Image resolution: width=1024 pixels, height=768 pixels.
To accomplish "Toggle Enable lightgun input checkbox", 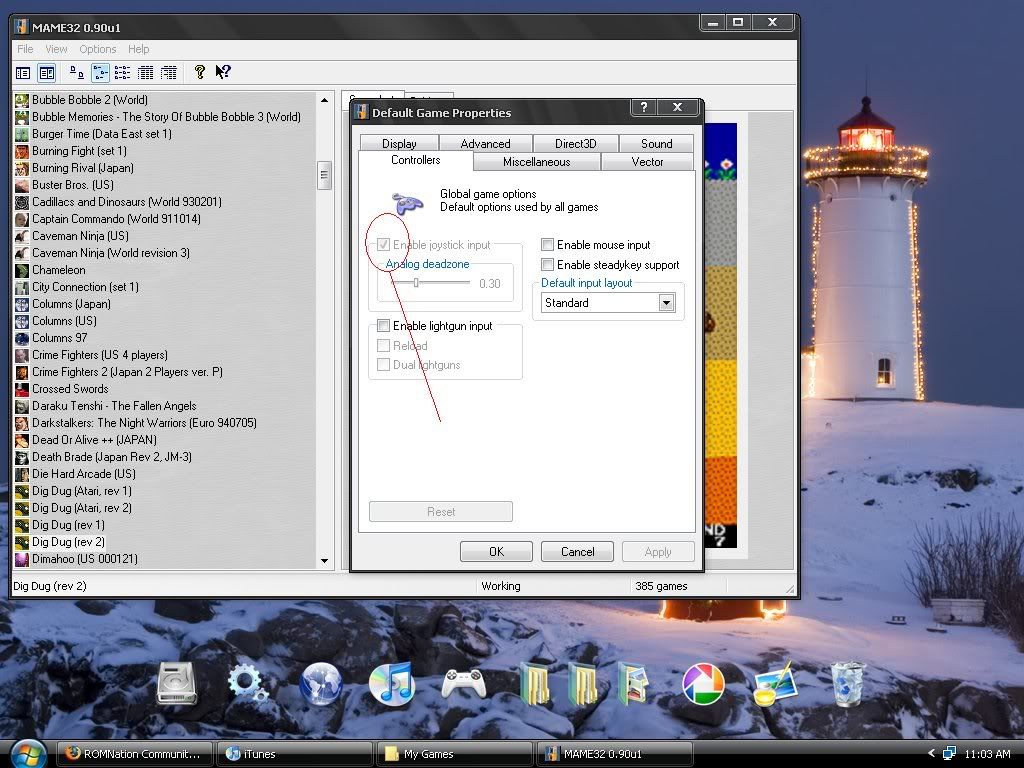I will (x=383, y=325).
